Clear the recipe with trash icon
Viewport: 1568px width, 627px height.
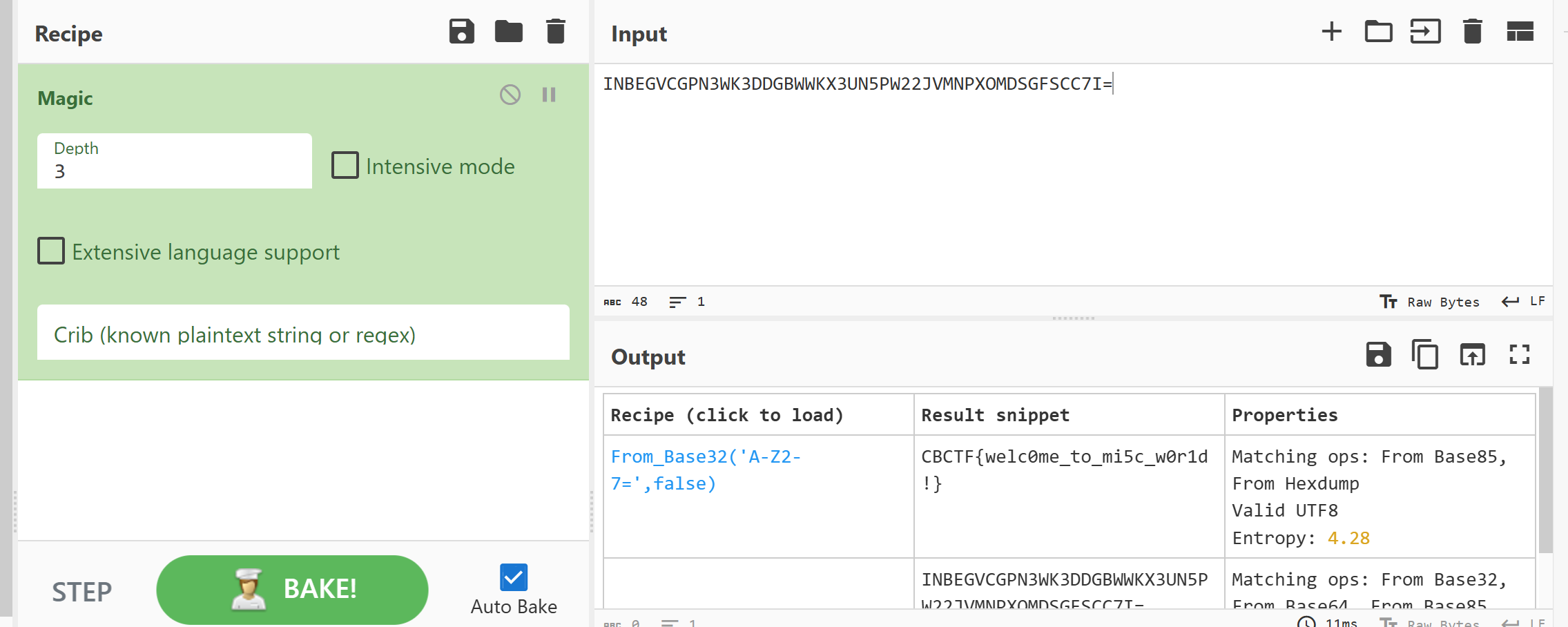click(555, 32)
